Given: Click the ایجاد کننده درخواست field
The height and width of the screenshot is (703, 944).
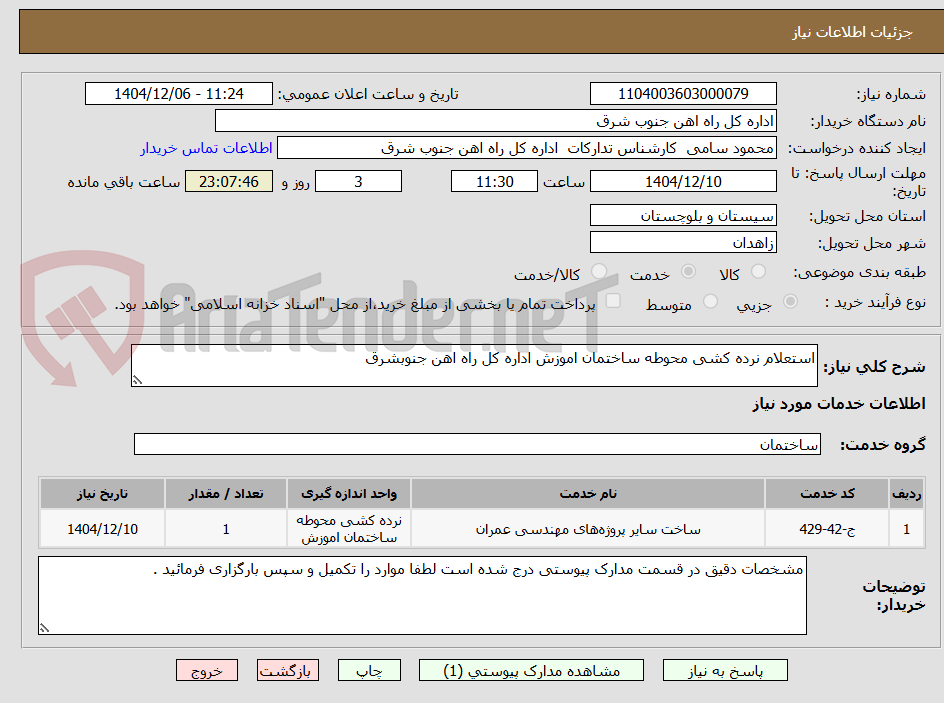Looking at the screenshot, I should click(x=527, y=148).
